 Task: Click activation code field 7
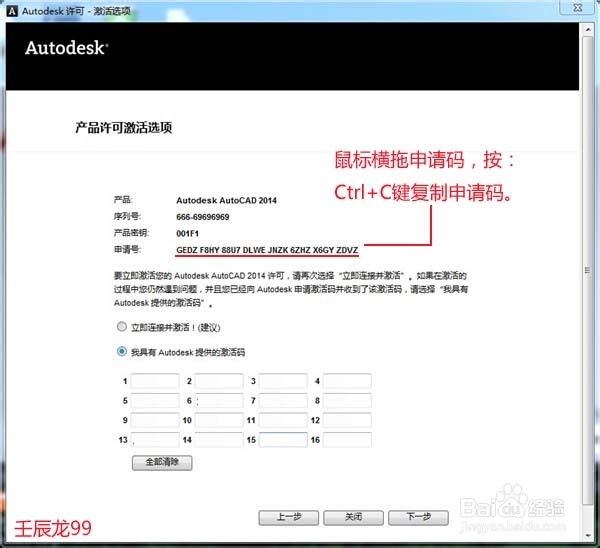click(283, 401)
